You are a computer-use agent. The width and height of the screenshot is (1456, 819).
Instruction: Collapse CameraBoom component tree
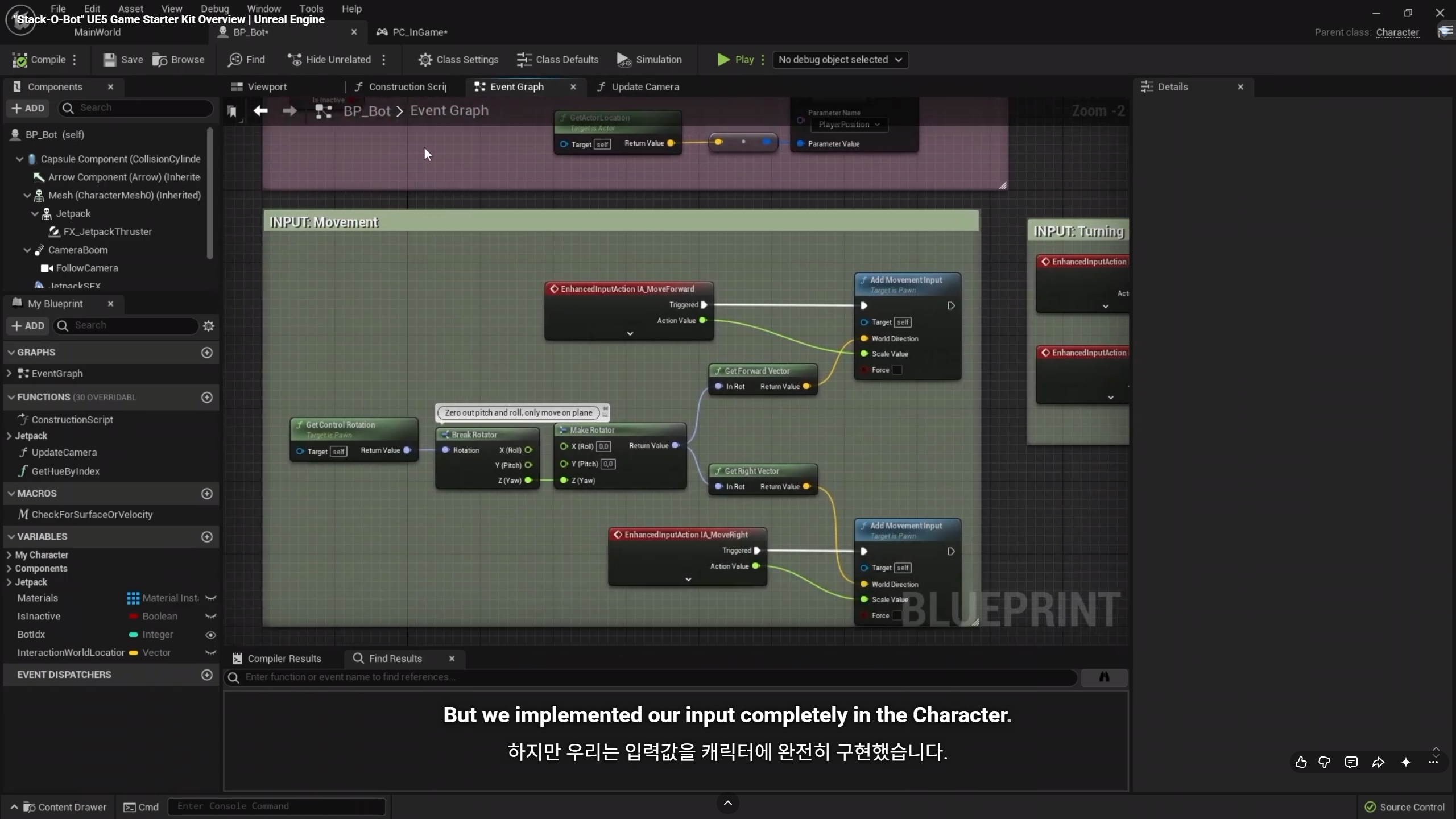tap(27, 250)
